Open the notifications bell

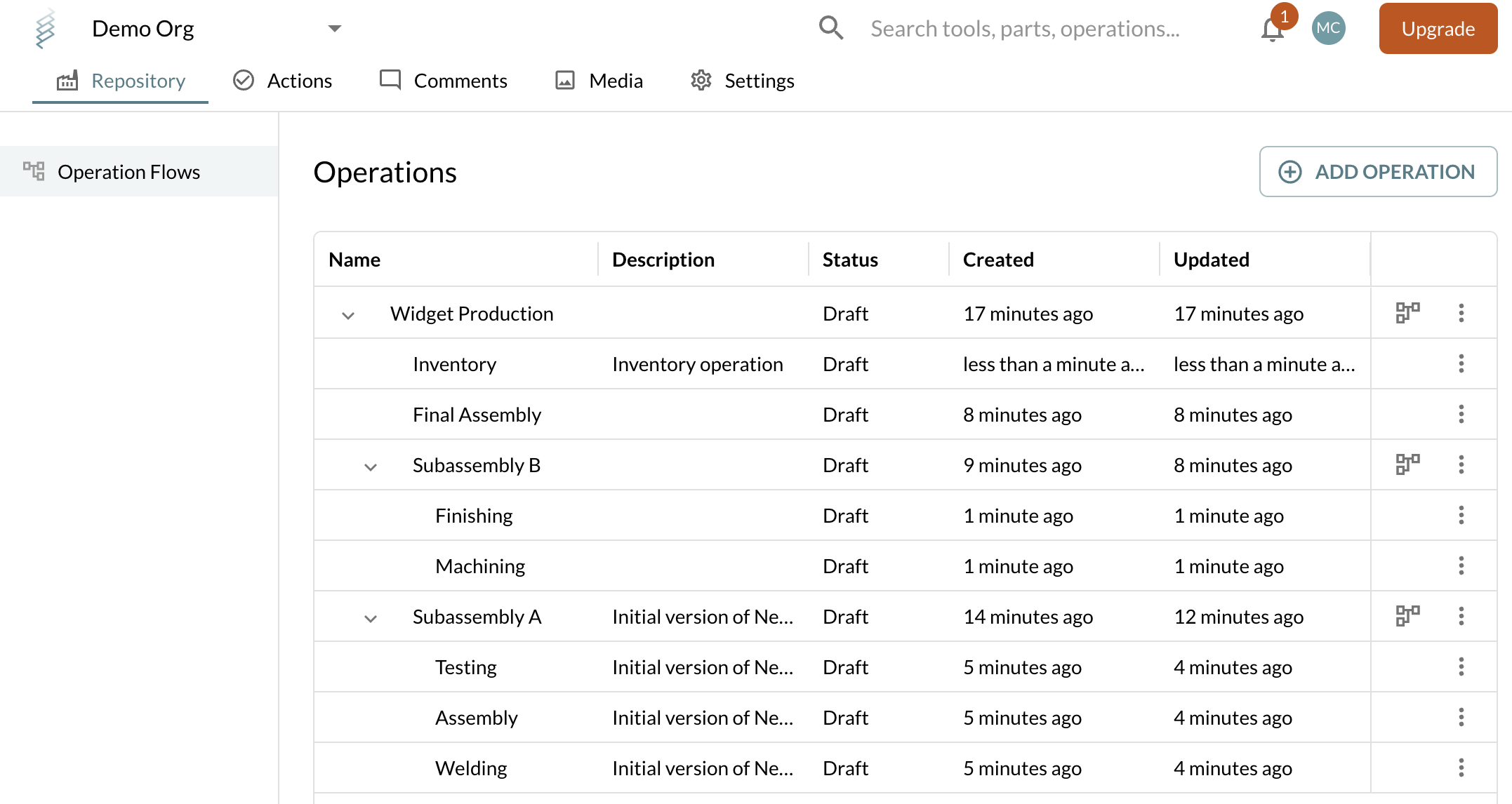coord(1273,29)
